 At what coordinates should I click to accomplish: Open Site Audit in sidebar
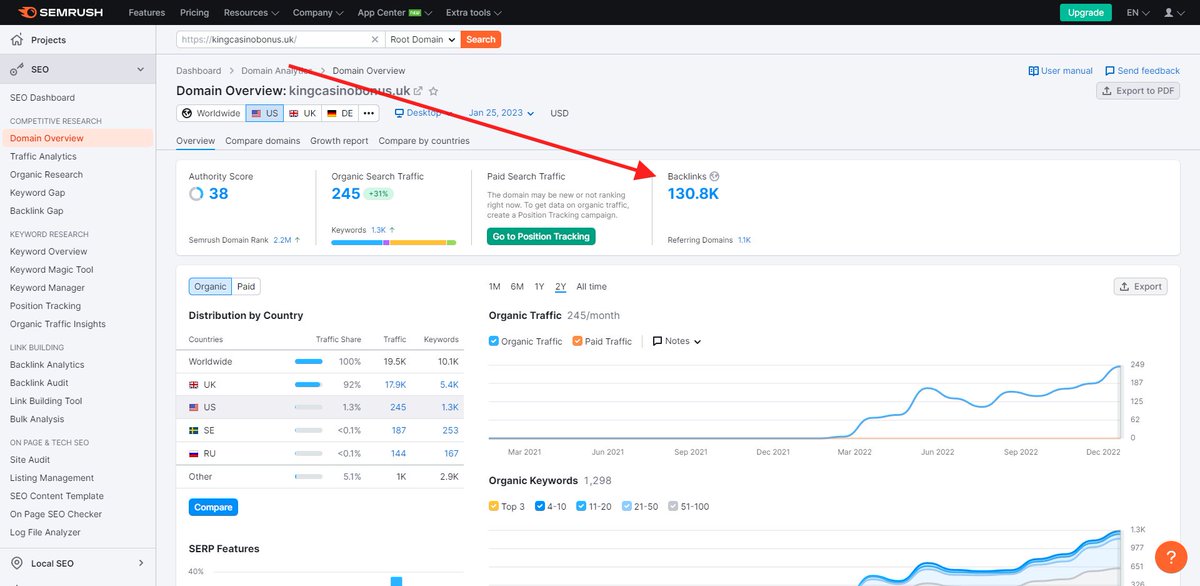pyautogui.click(x=30, y=460)
